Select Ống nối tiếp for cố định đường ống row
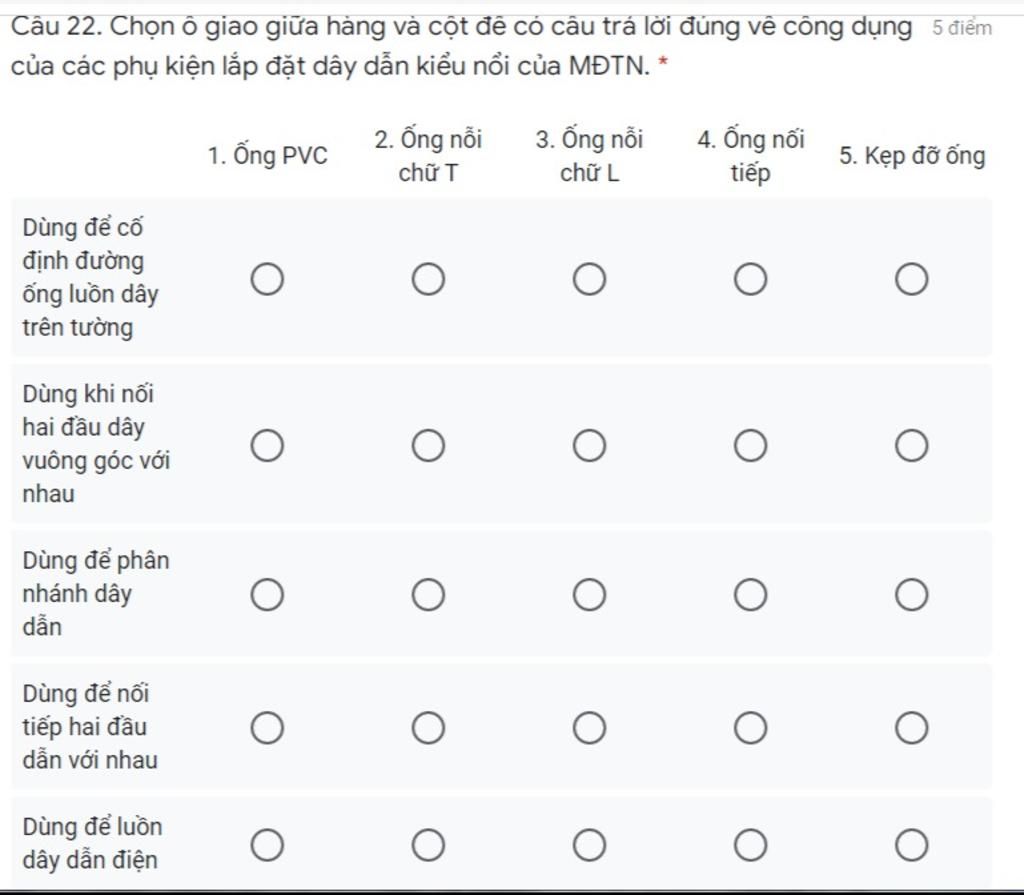This screenshot has height=895, width=1024. [x=750, y=280]
